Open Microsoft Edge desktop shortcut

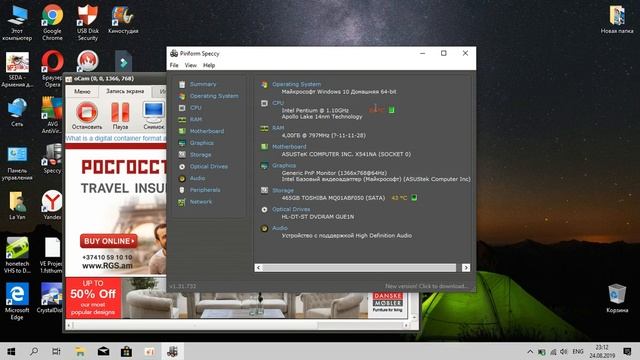pos(17,301)
